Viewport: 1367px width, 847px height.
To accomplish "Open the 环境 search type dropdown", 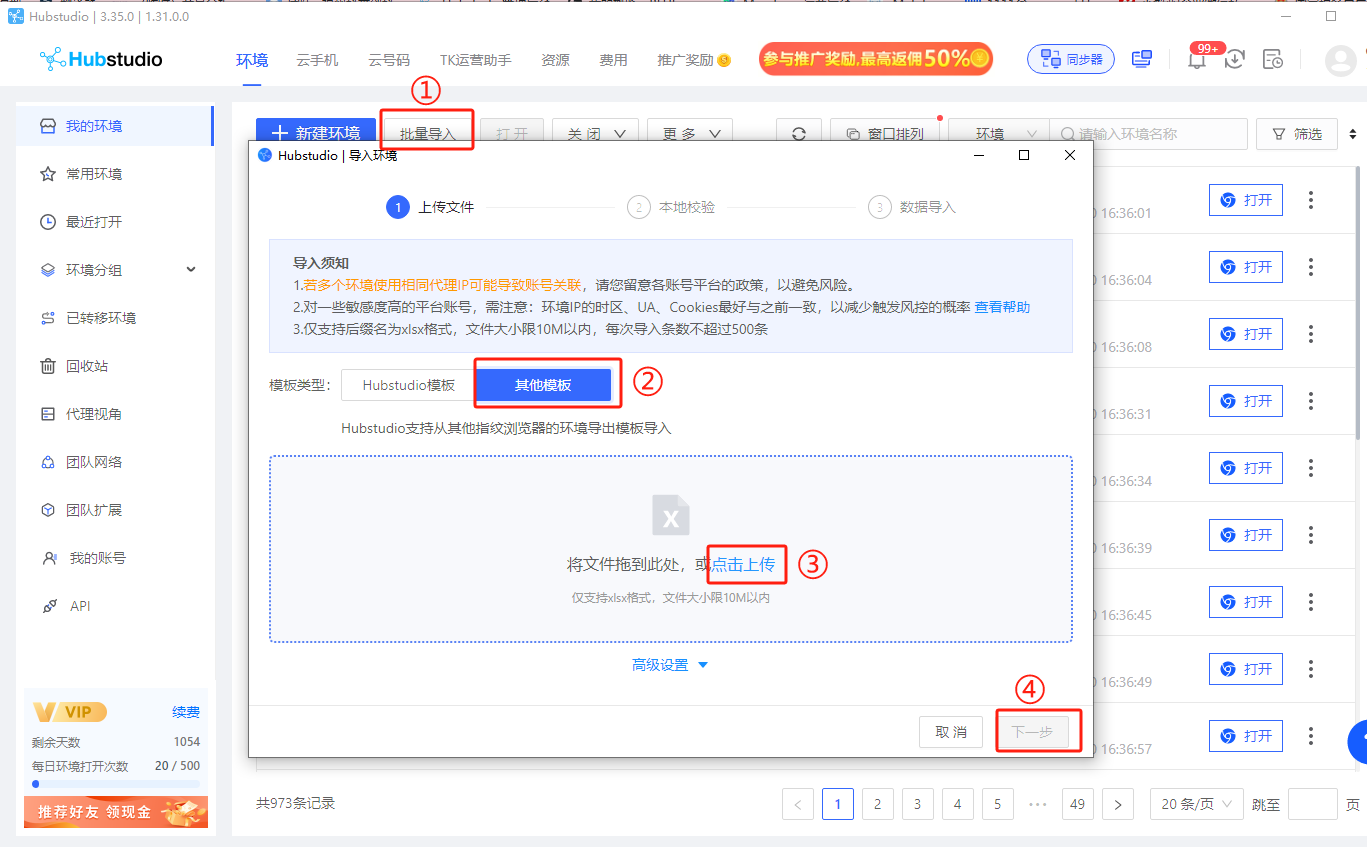I will click(x=999, y=134).
